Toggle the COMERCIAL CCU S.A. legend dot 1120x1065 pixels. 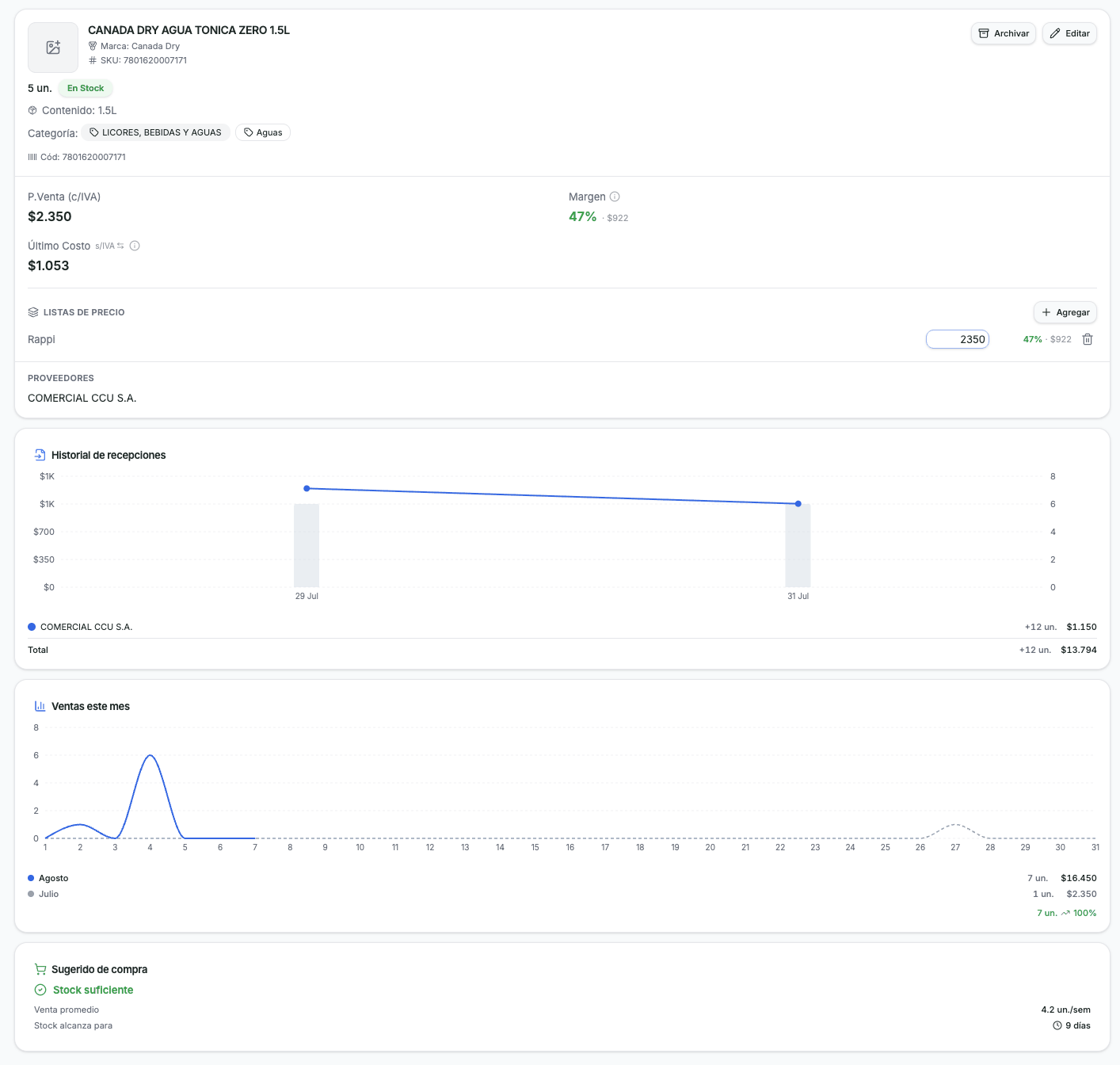(32, 627)
